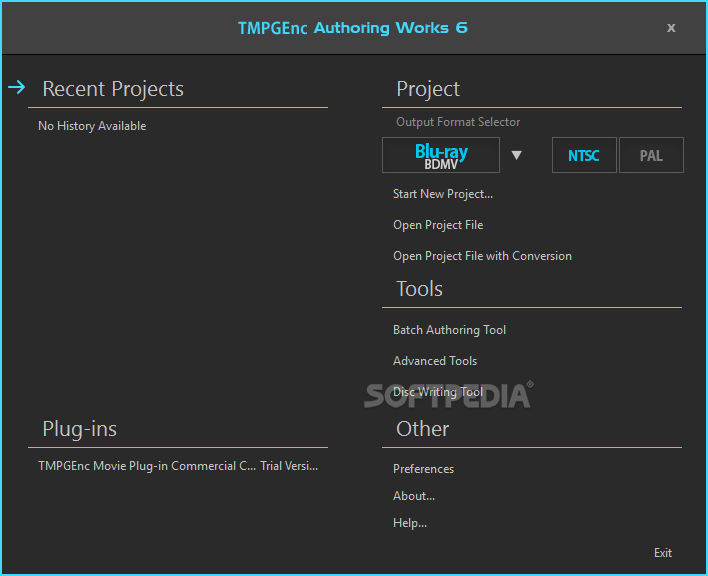708x576 pixels.
Task: Select the TMPGEnc Movie Plug-in Commercial entry
Action: [178, 466]
